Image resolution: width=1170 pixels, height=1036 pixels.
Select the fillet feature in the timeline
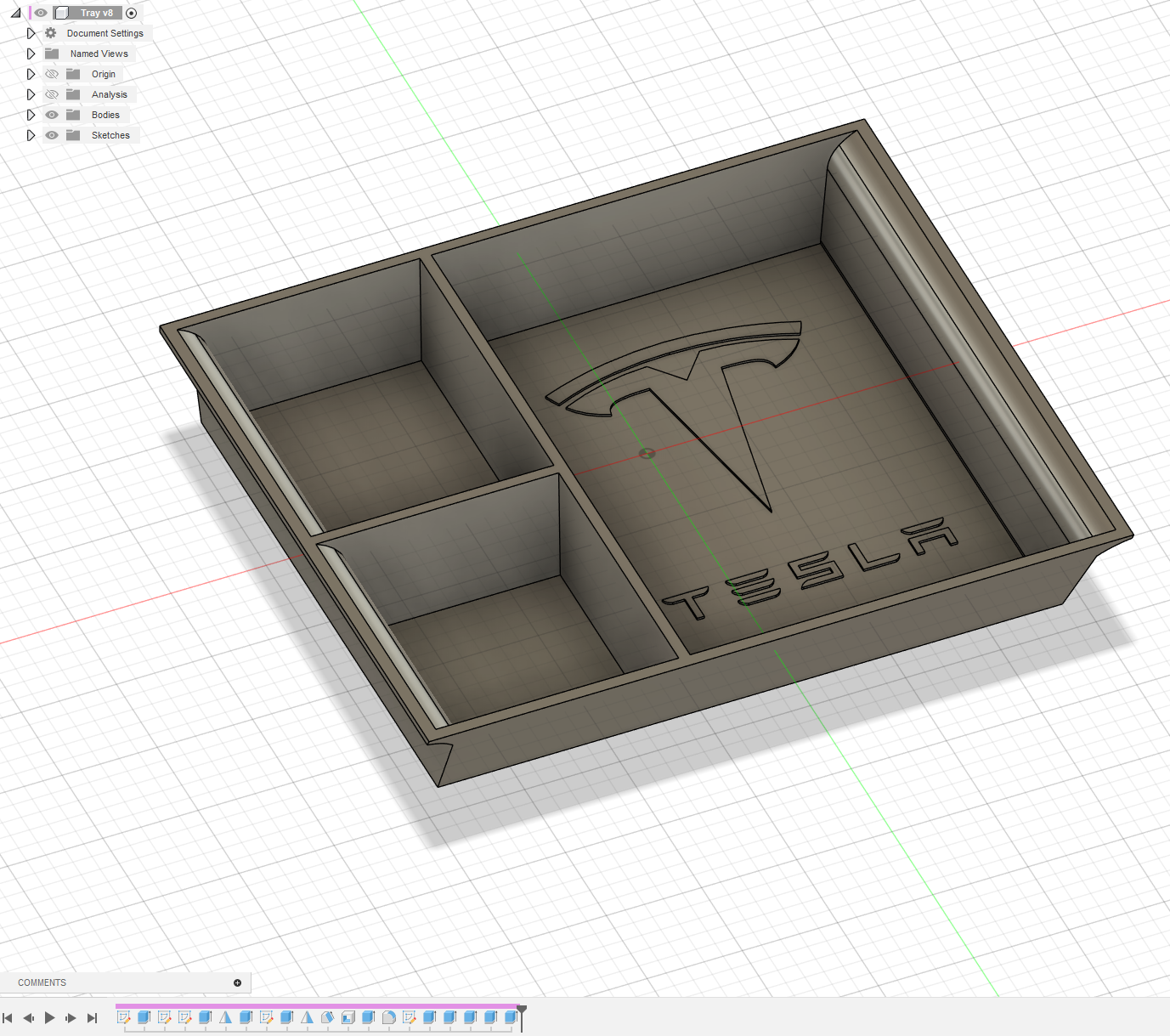389,1017
